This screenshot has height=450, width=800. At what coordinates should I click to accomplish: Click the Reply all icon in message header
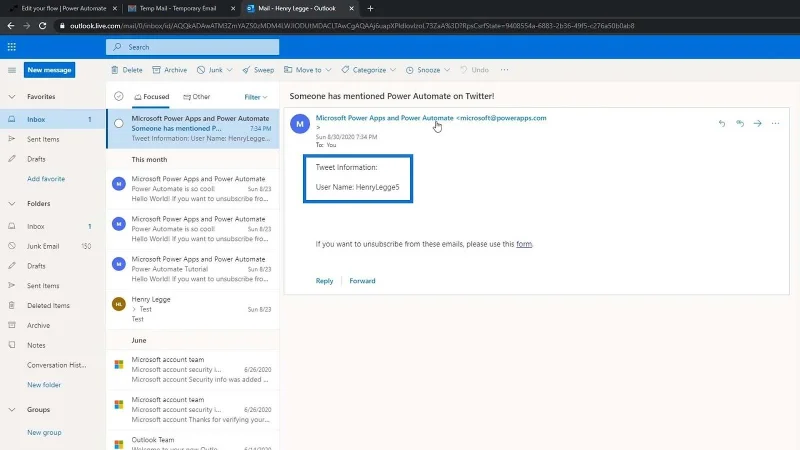pyautogui.click(x=740, y=123)
